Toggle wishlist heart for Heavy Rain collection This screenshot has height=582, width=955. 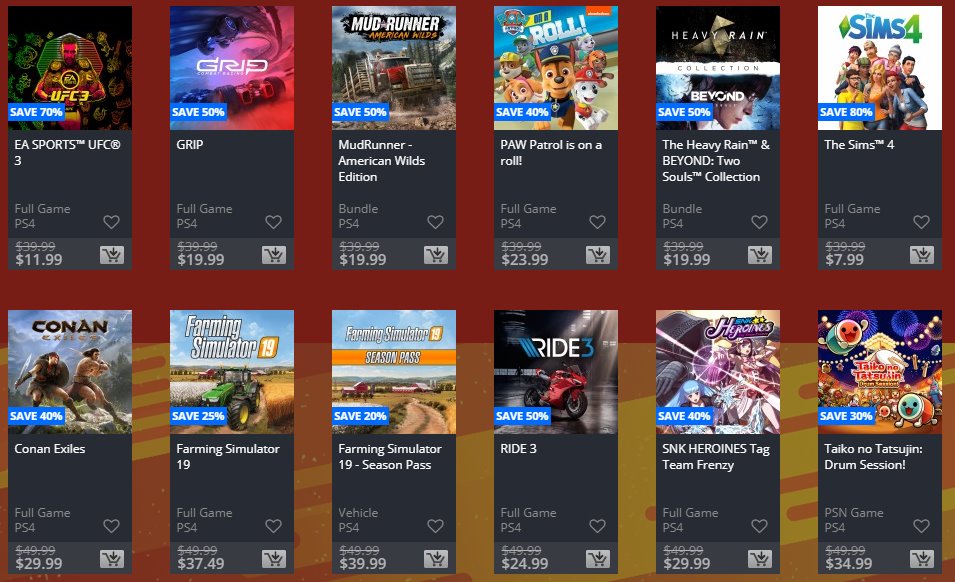tap(759, 222)
